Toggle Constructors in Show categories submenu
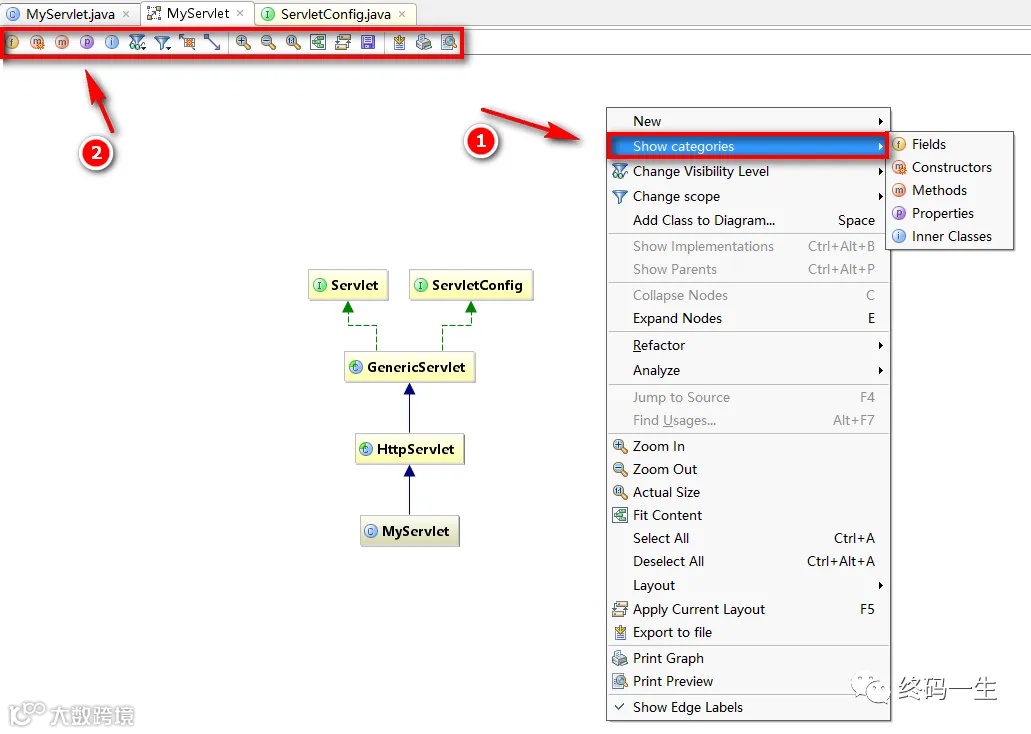The width and height of the screenshot is (1031, 734). (950, 167)
